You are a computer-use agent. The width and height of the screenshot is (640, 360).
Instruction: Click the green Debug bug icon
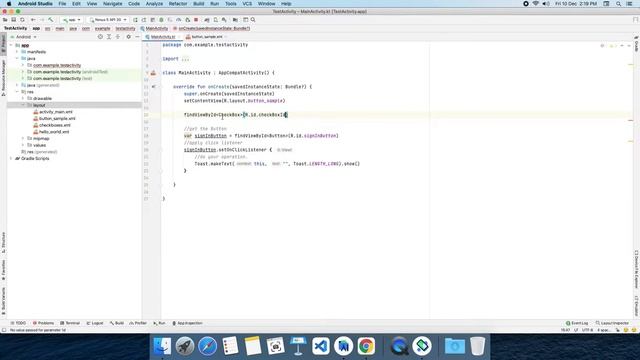161,20
